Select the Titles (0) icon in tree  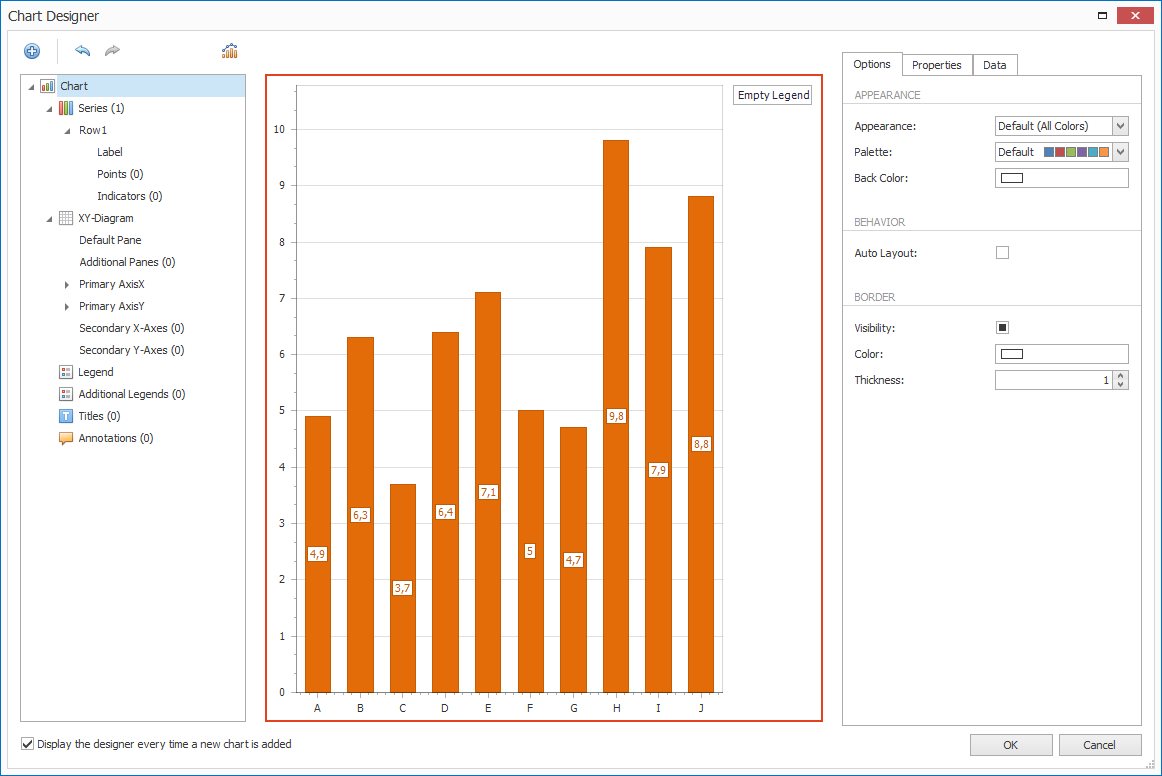[66, 416]
